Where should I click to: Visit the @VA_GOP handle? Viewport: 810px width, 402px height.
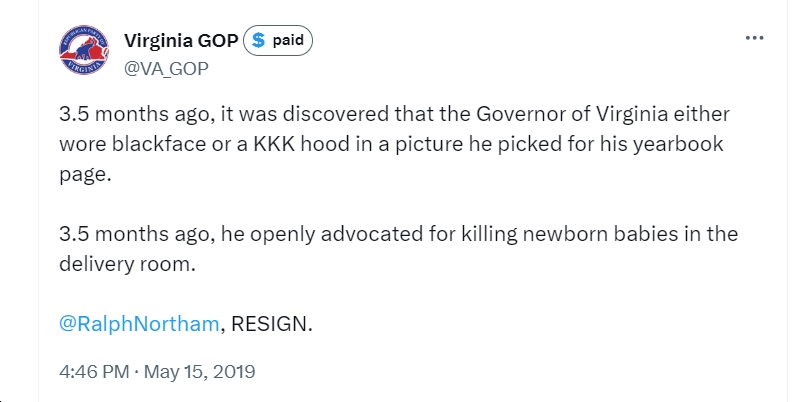[166, 68]
